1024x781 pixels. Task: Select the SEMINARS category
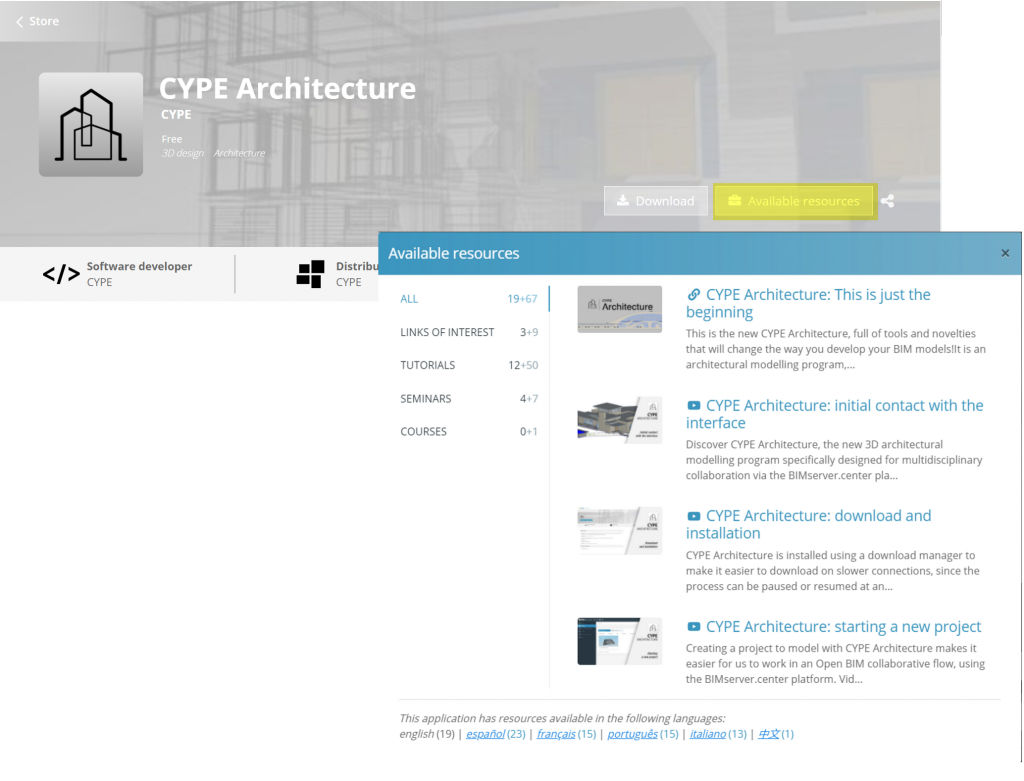coord(469,398)
